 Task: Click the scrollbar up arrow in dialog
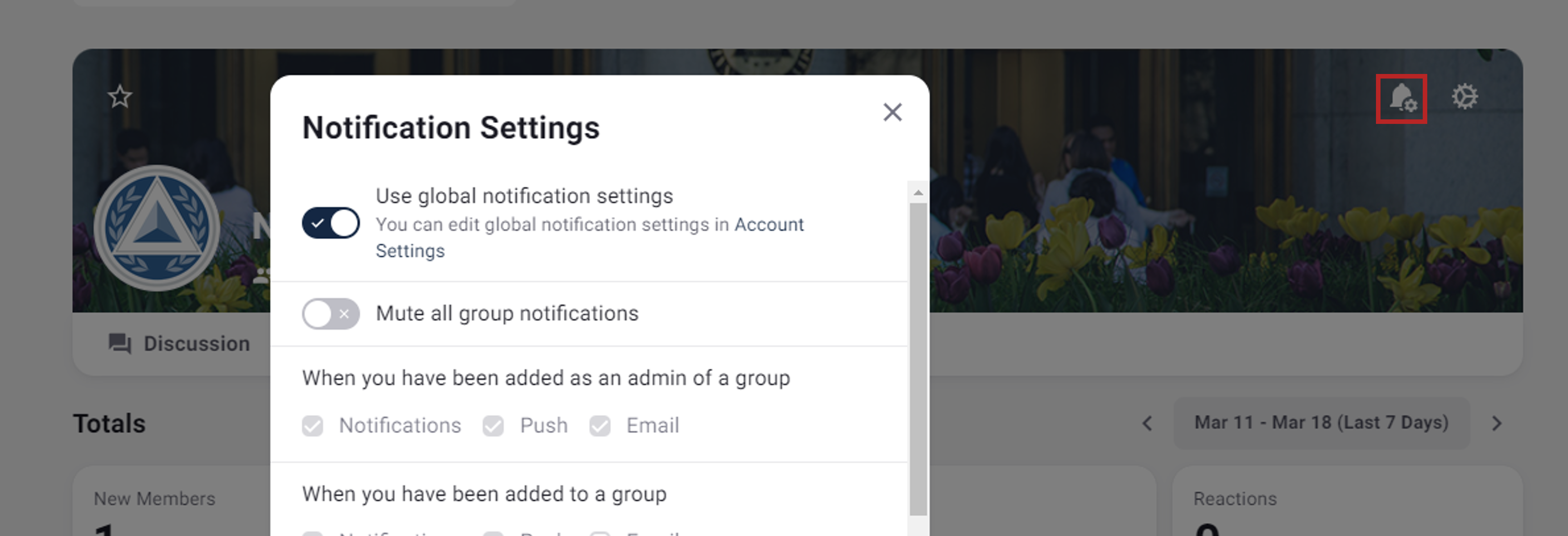pos(918,193)
